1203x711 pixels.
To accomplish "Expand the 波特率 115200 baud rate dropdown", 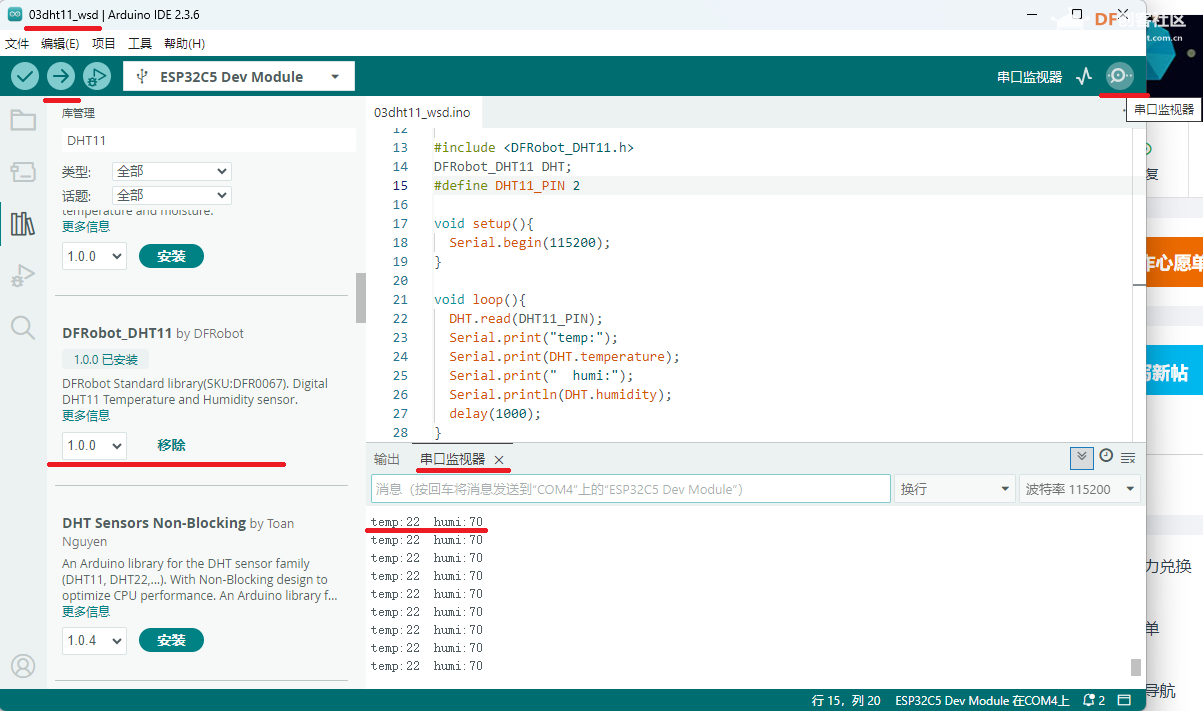I will coord(1080,489).
